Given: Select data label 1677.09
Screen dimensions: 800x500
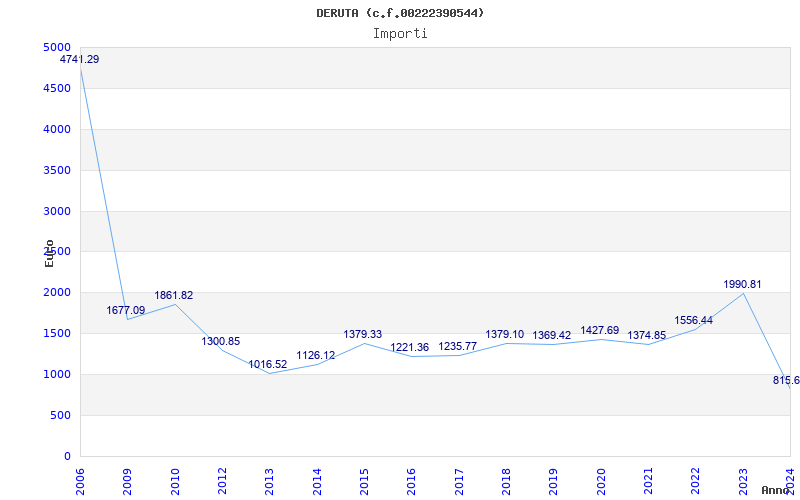Looking at the screenshot, I should [126, 310].
